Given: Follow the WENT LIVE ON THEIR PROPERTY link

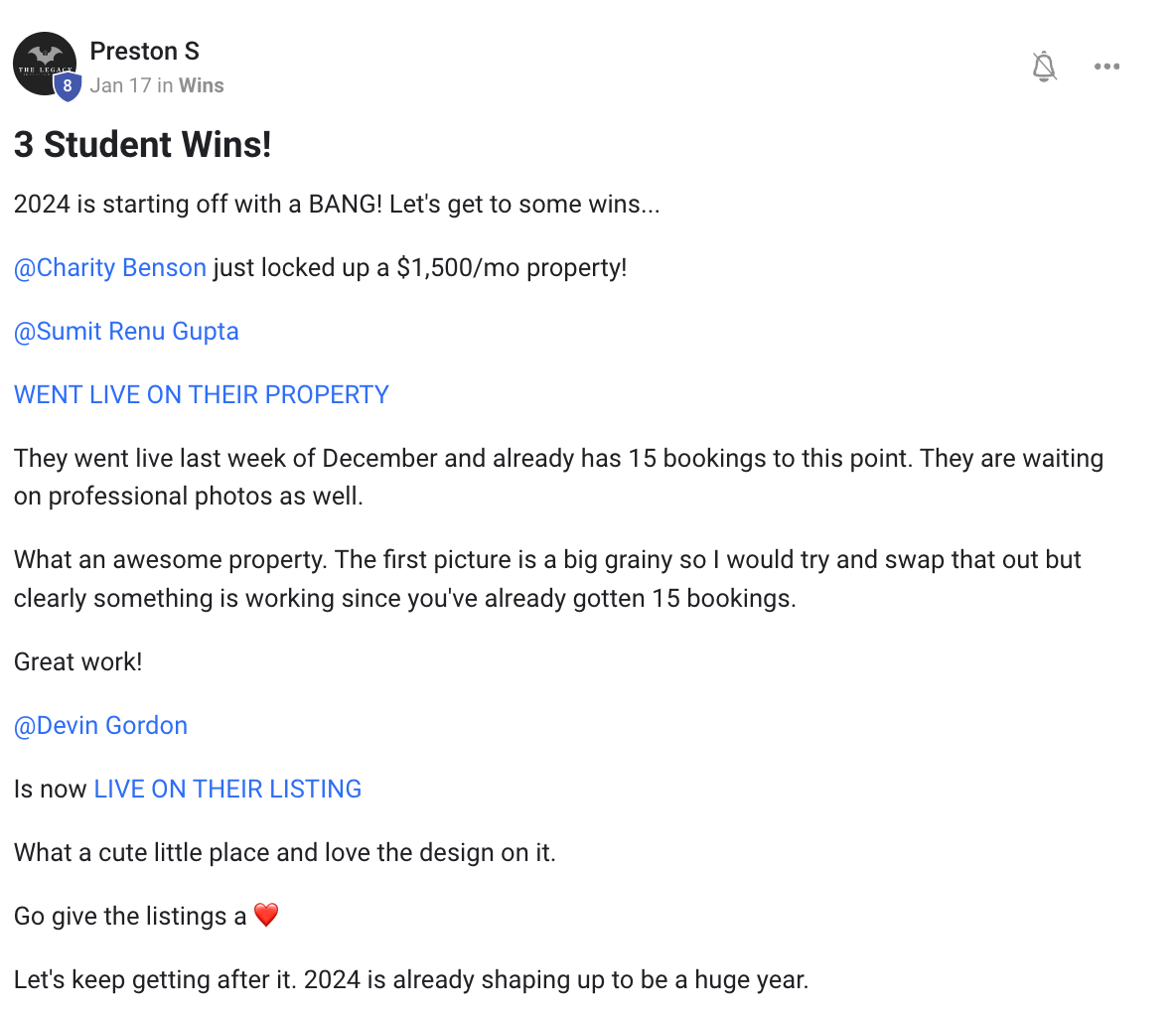Looking at the screenshot, I should point(202,395).
